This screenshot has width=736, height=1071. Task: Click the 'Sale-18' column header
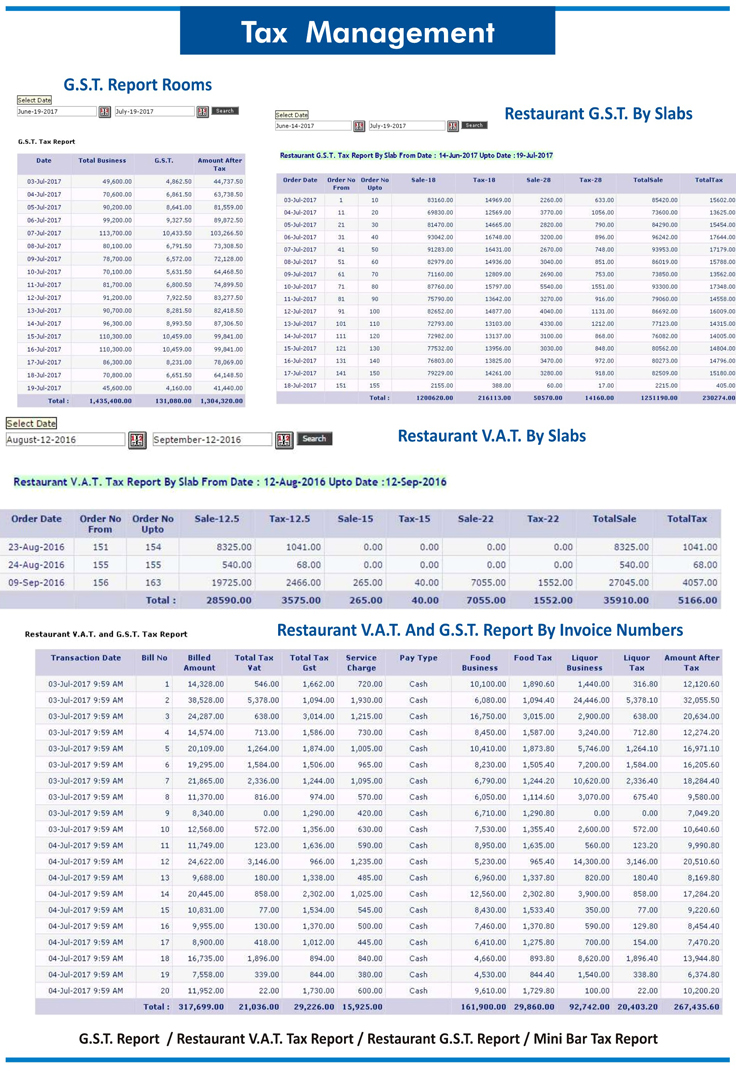[x=423, y=180]
